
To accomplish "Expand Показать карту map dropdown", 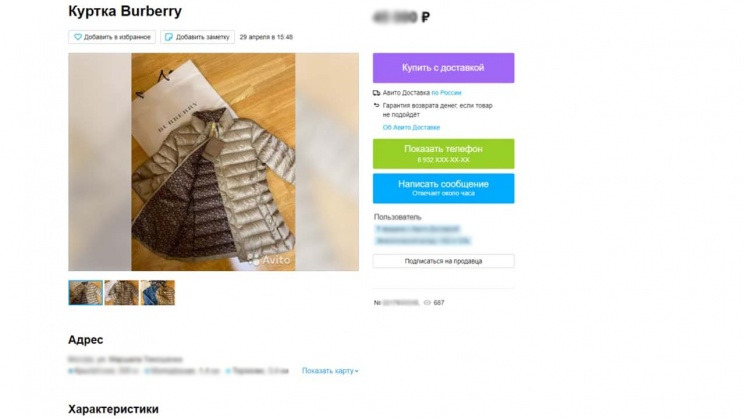I will [x=330, y=371].
